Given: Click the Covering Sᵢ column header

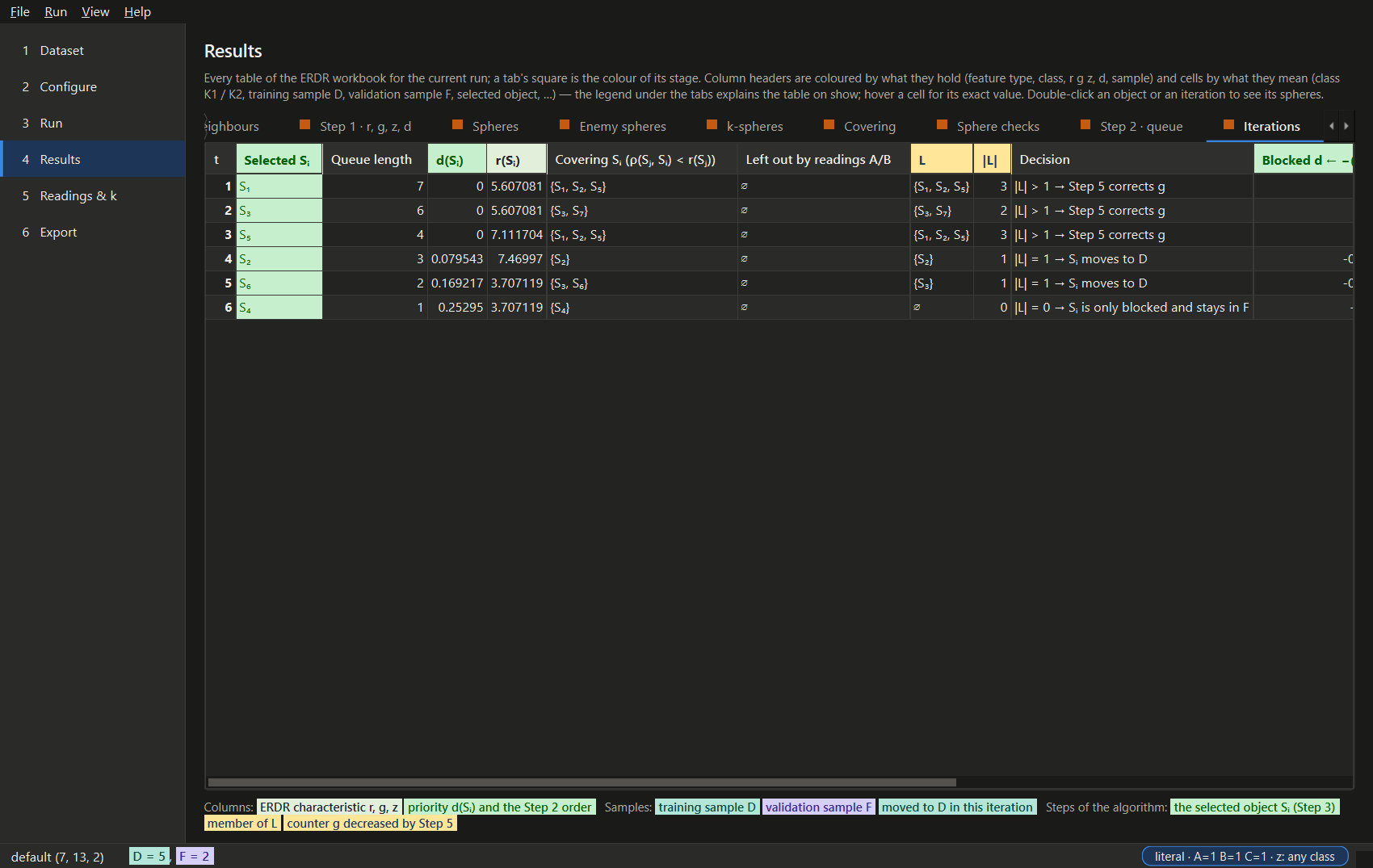Looking at the screenshot, I should [x=642, y=159].
